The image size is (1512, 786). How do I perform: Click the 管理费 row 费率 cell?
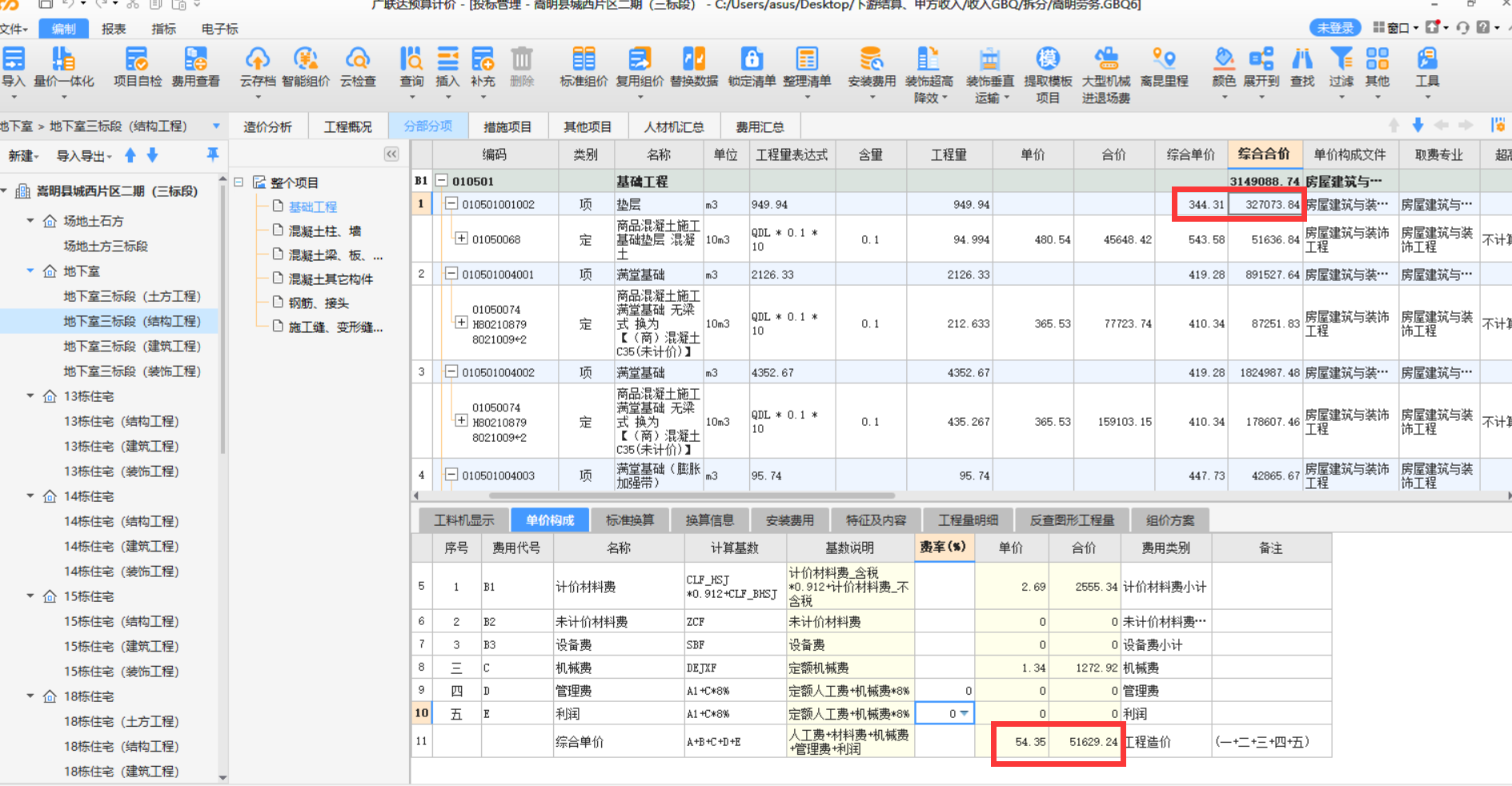(944, 690)
